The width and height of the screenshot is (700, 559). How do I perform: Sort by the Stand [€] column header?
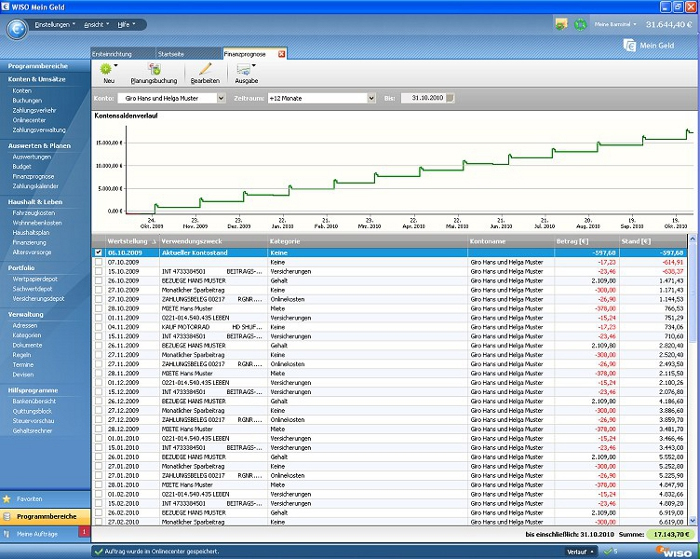pyautogui.click(x=653, y=242)
